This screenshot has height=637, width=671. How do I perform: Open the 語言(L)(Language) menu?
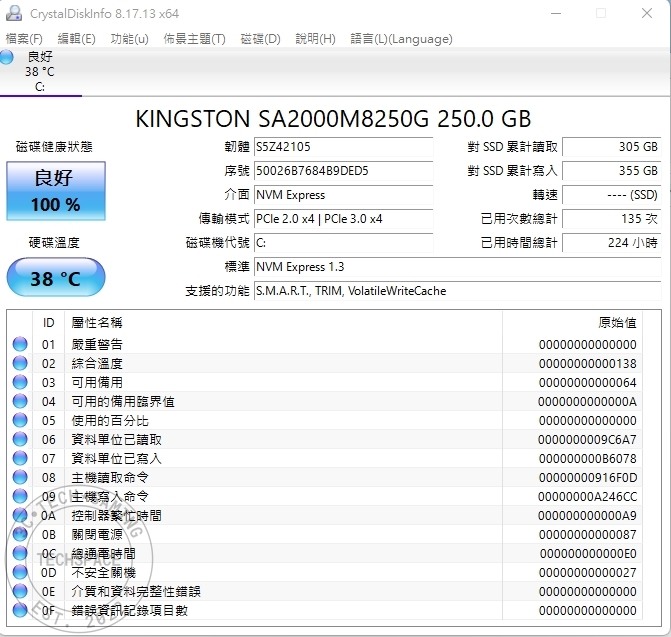click(x=401, y=39)
